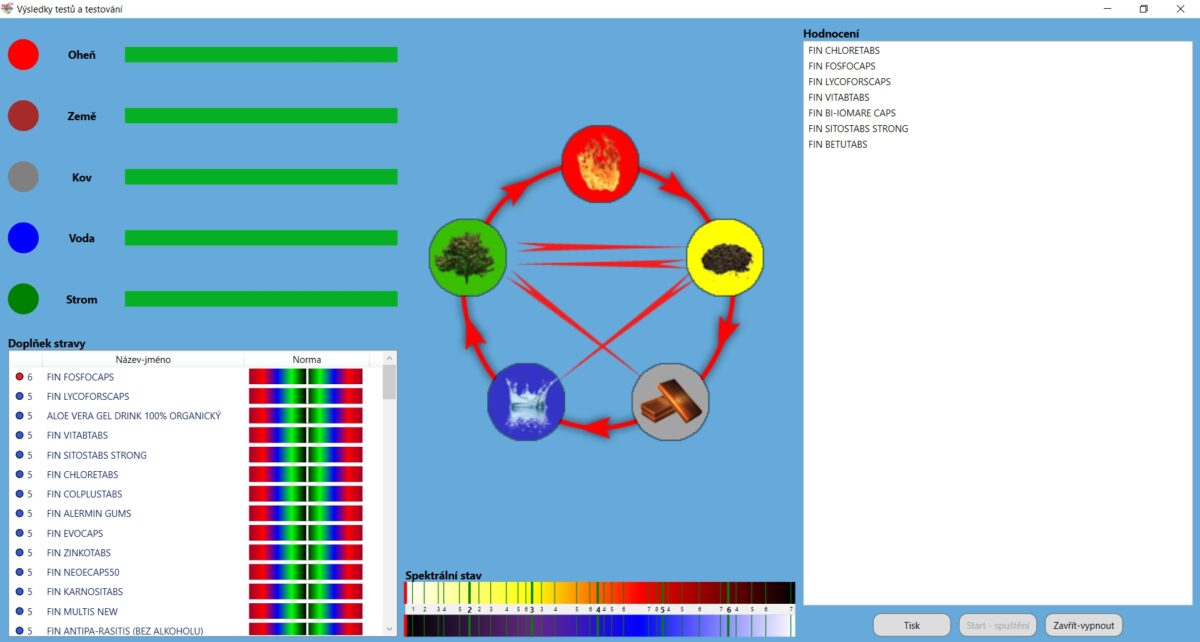
Task: Select FIN BI-IOMARE CAPS in Hodnocení list
Action: (851, 113)
